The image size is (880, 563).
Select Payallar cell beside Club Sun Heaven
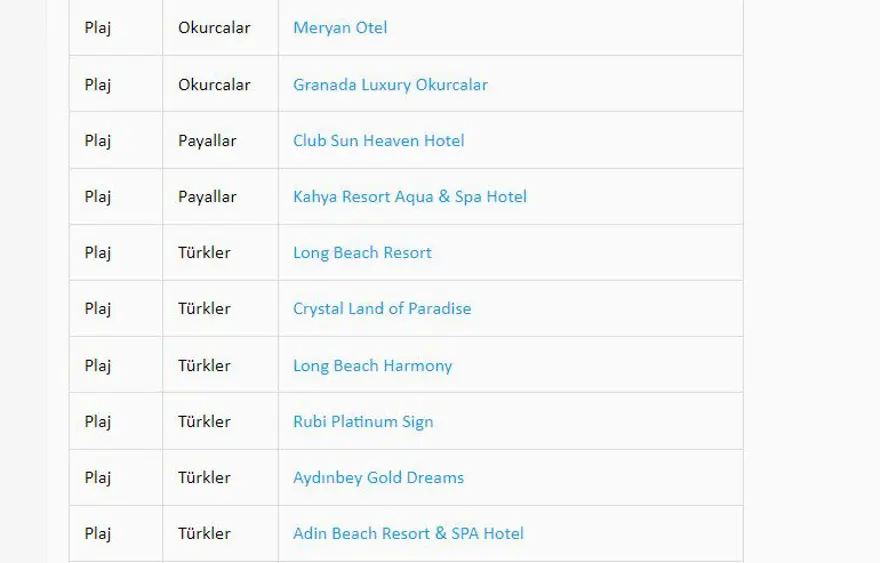tap(207, 141)
